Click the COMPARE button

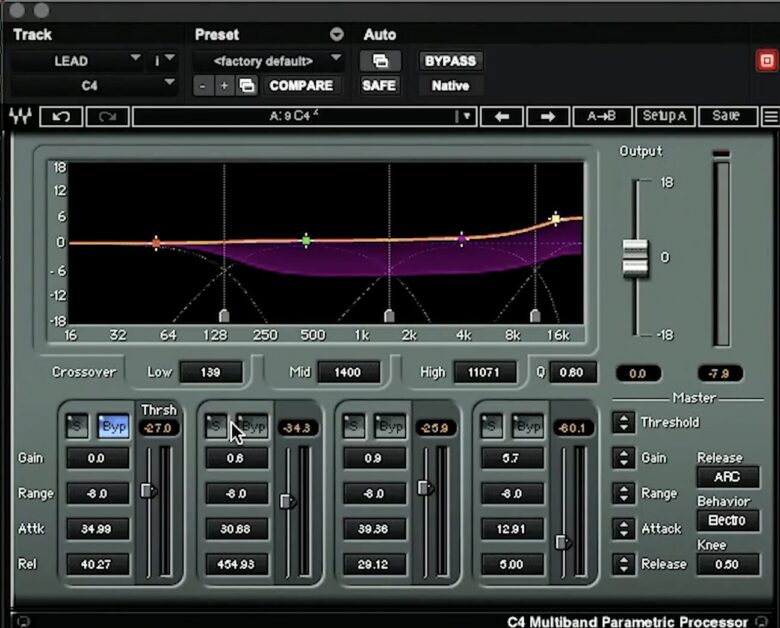301,86
